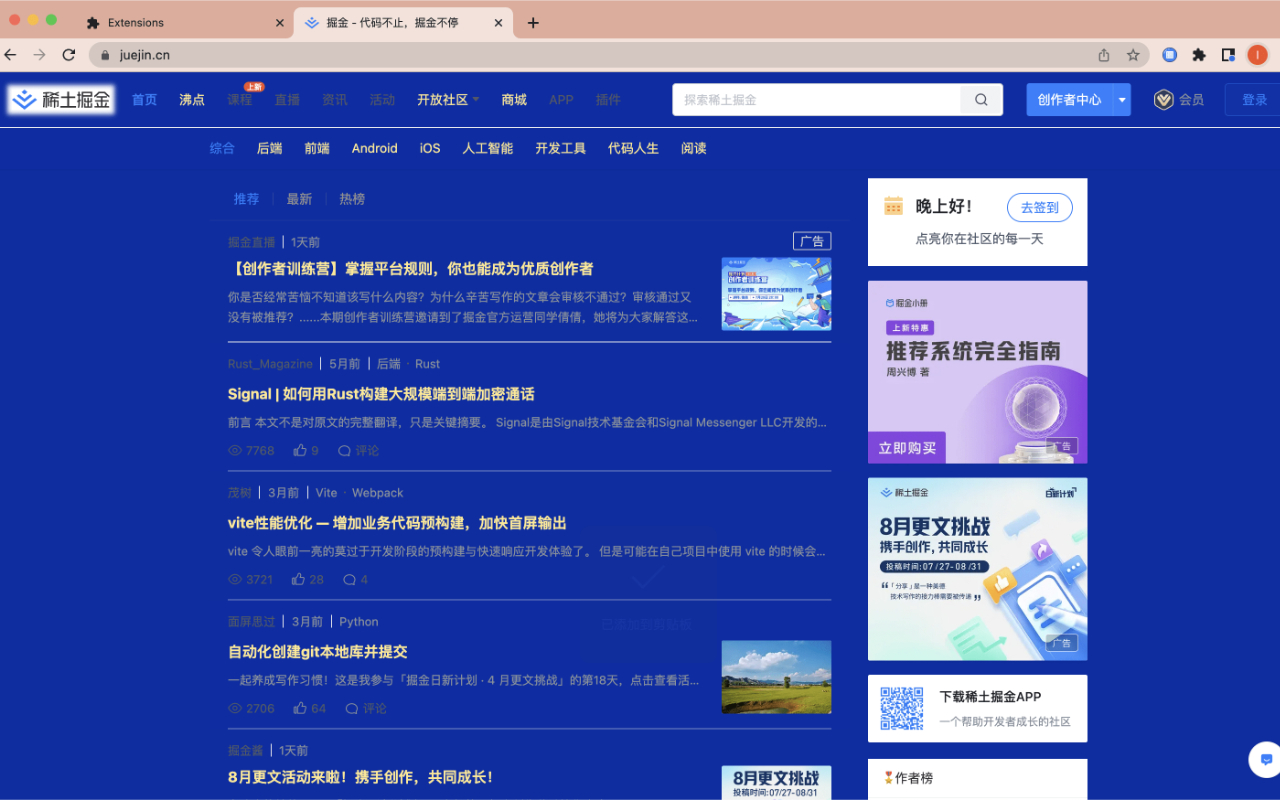This screenshot has width=1280, height=800.
Task: Open the 直播 nav item
Action: click(x=288, y=100)
